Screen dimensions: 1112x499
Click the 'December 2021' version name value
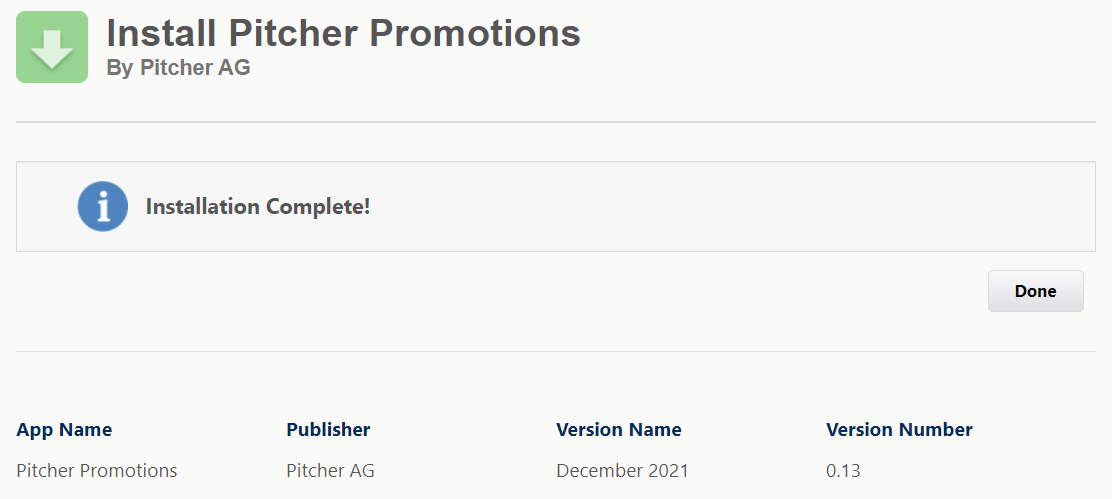[x=622, y=470]
